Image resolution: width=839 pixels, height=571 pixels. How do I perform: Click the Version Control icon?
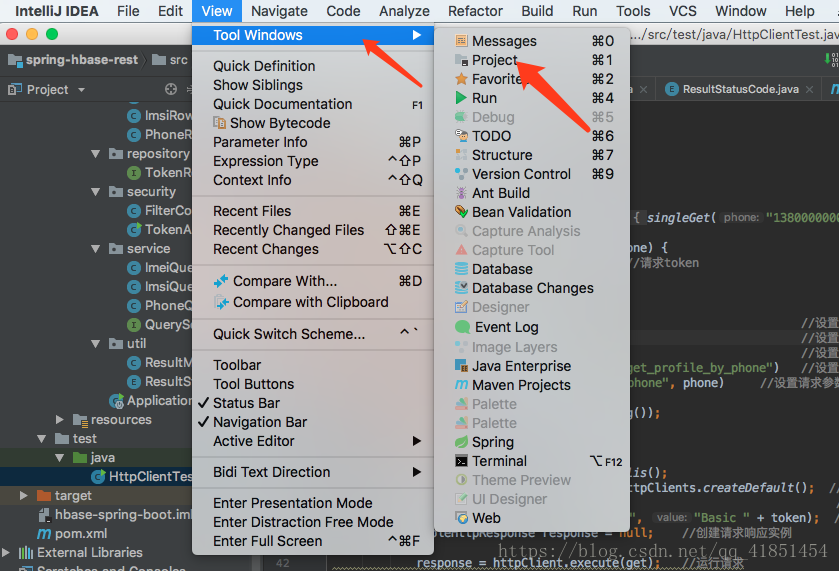461,174
